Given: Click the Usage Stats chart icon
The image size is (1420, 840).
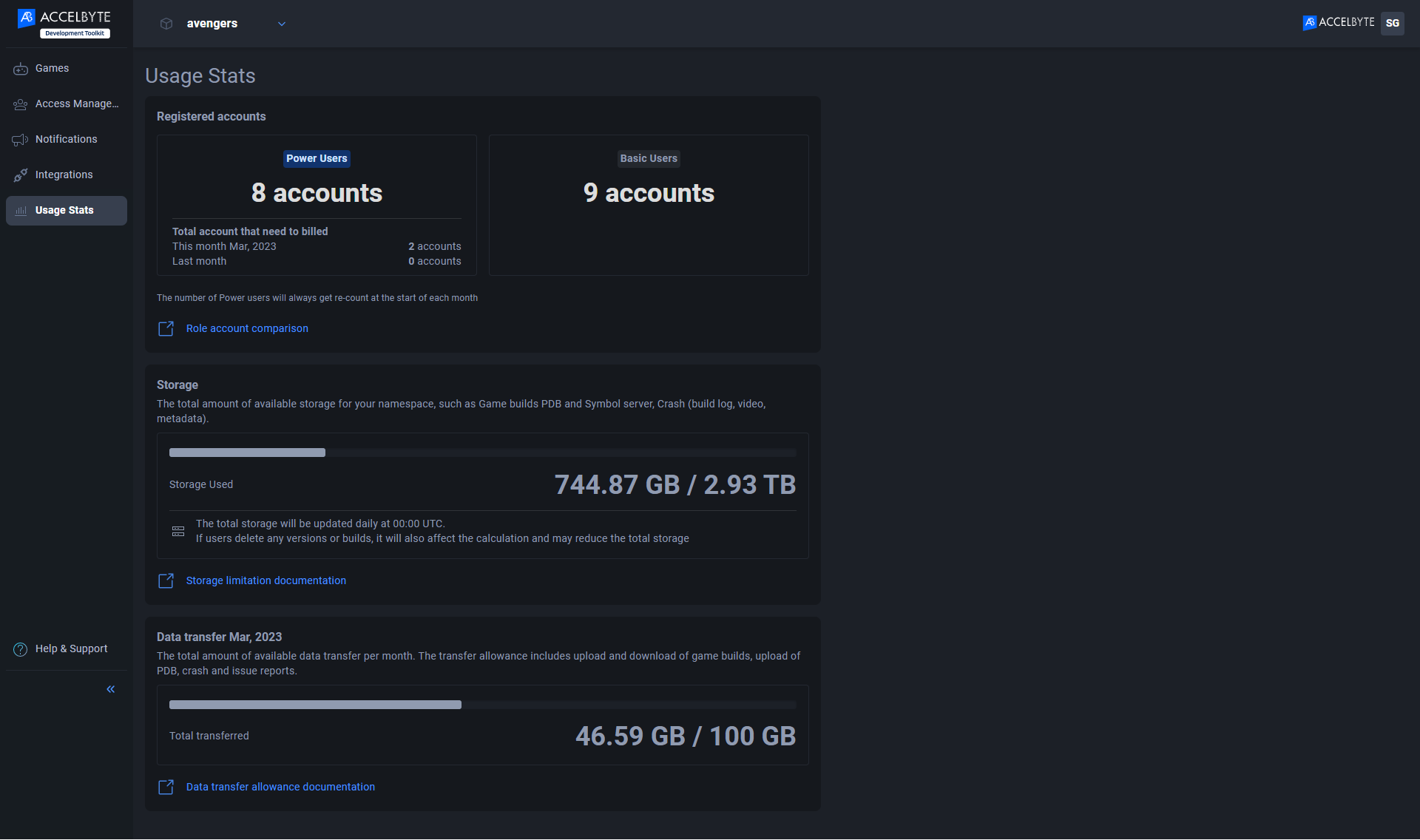Looking at the screenshot, I should coord(21,211).
